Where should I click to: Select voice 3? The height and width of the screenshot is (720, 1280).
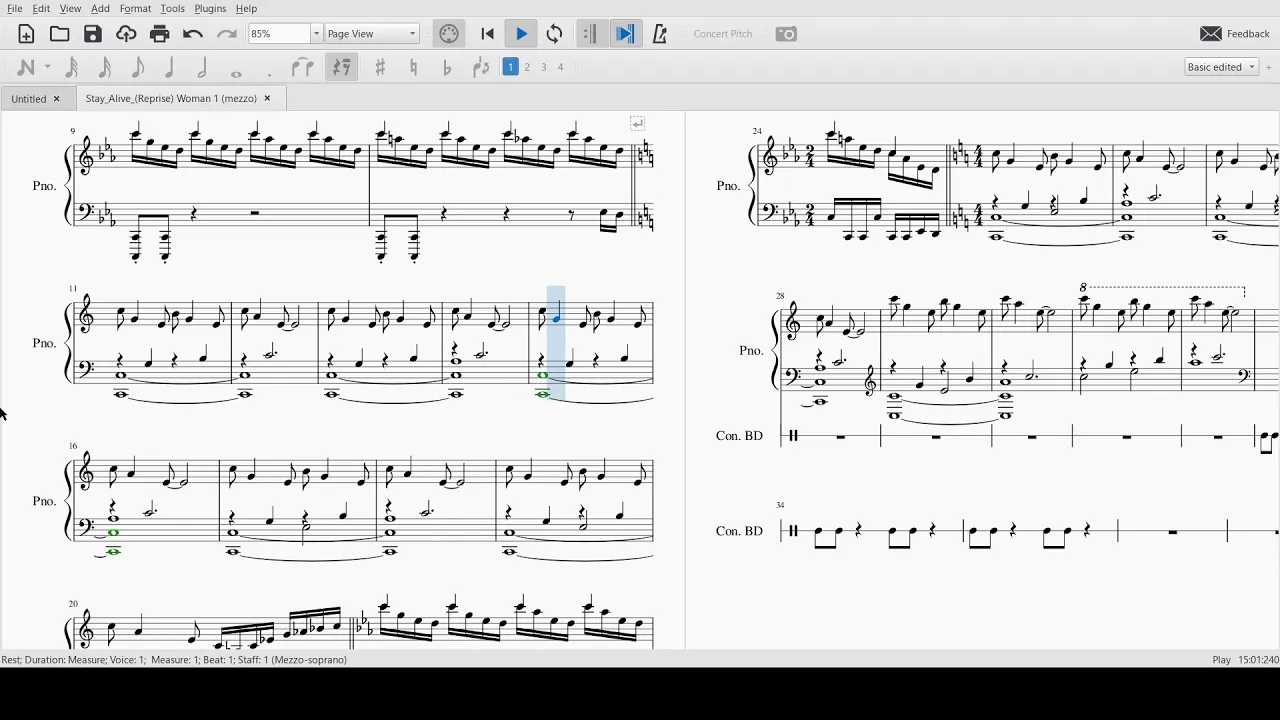544,67
